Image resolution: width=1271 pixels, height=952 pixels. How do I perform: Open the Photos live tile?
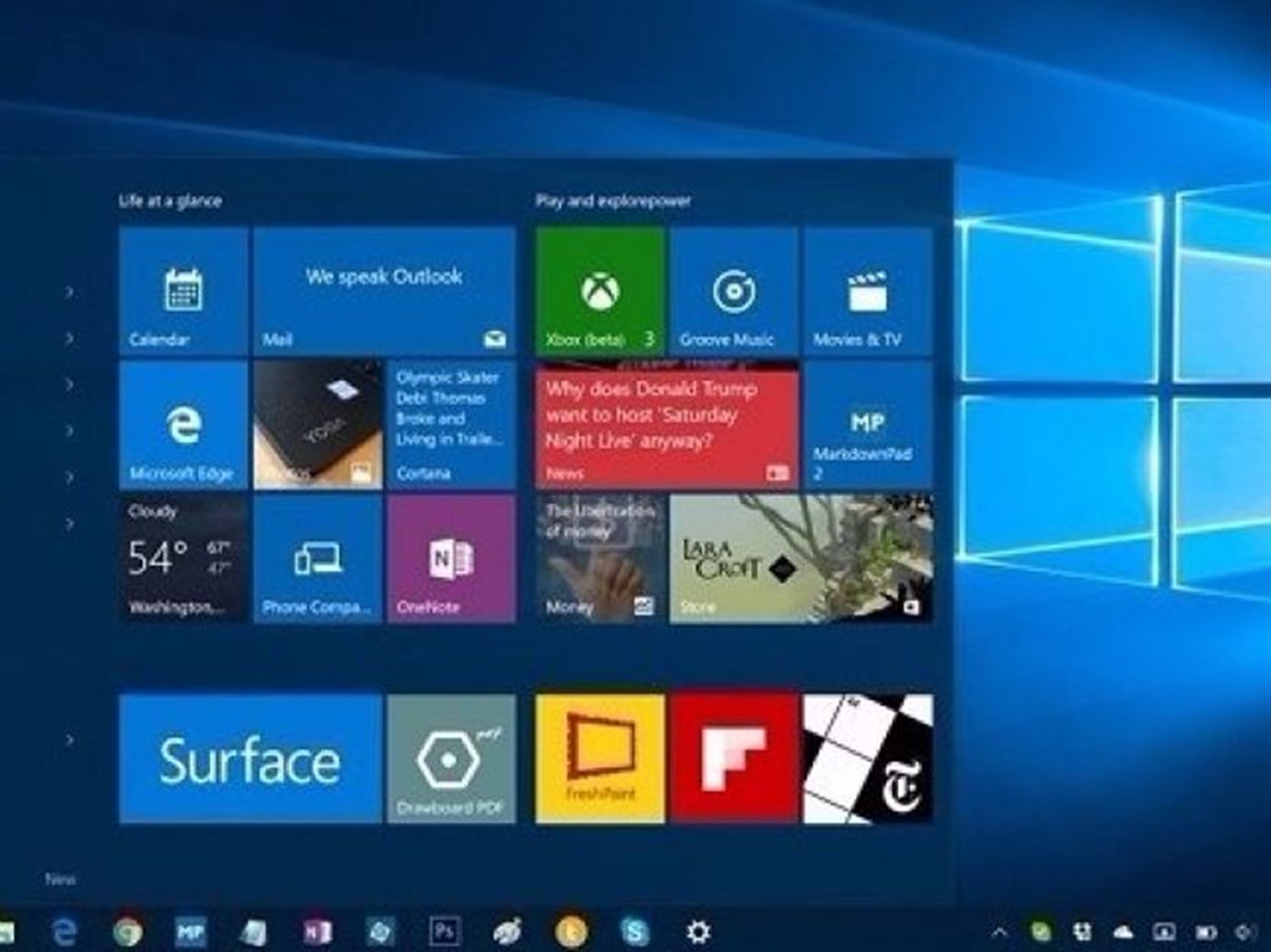click(x=318, y=424)
